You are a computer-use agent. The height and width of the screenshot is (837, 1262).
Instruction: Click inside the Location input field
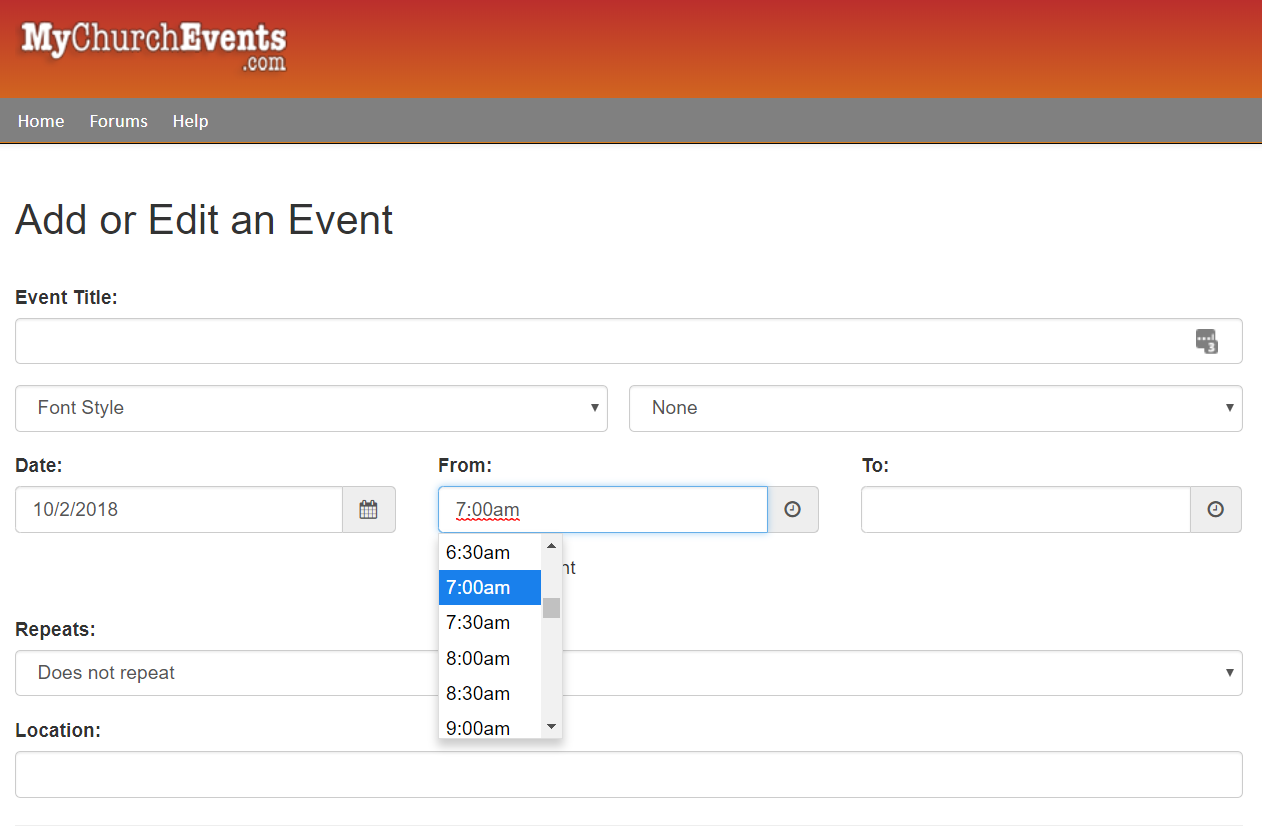click(x=628, y=773)
